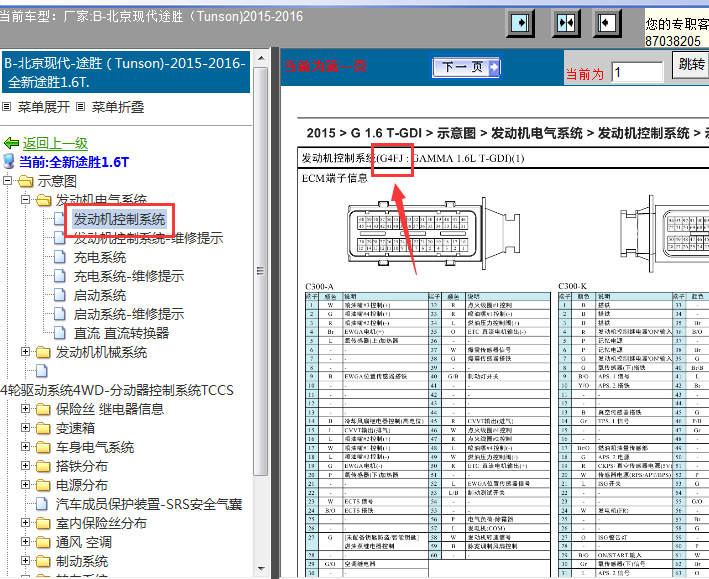The width and height of the screenshot is (709, 579).
Task: Click the C300-K table label
Action: 572,286
